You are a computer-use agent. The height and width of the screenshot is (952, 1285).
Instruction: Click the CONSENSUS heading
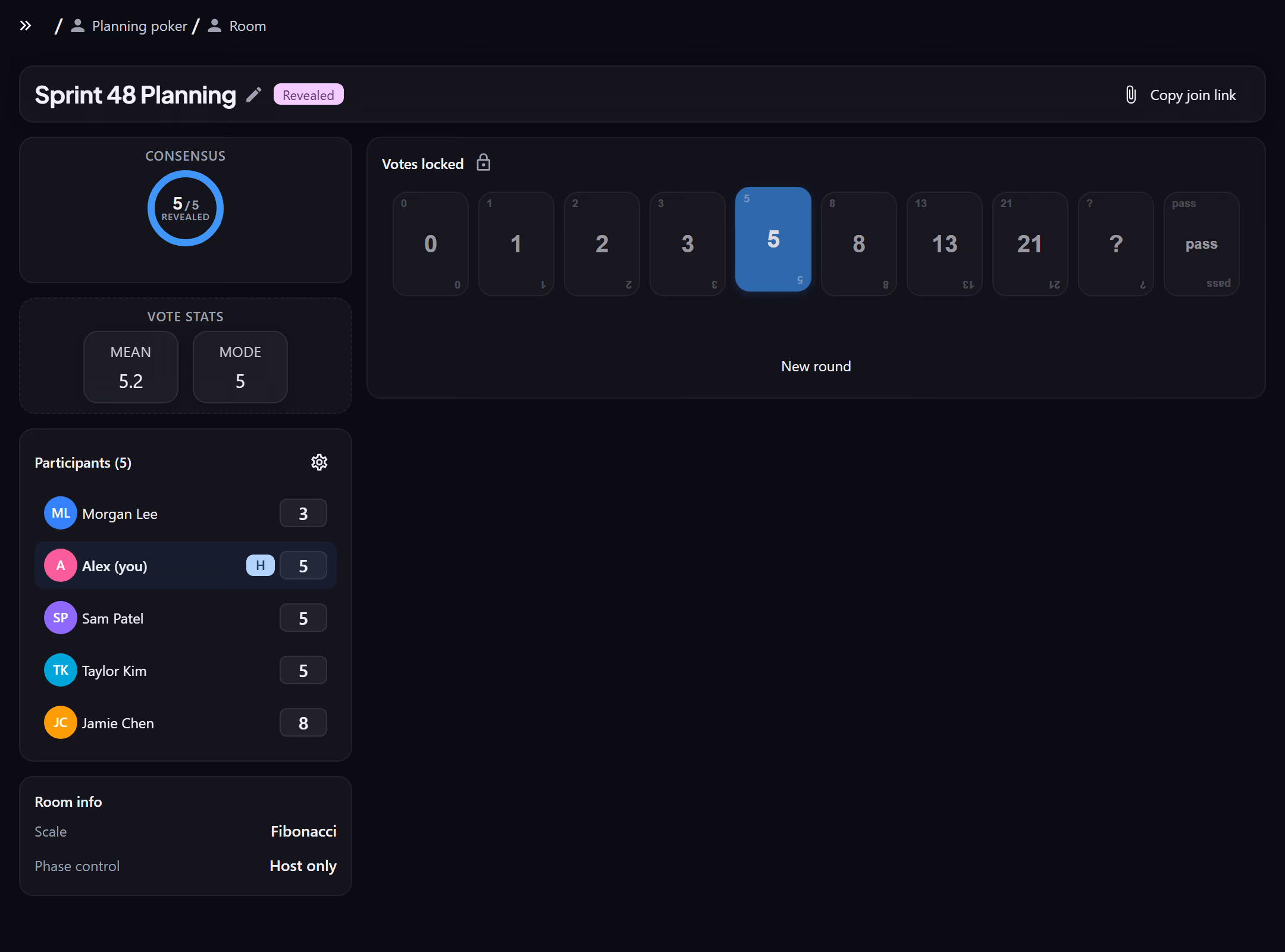click(x=186, y=156)
